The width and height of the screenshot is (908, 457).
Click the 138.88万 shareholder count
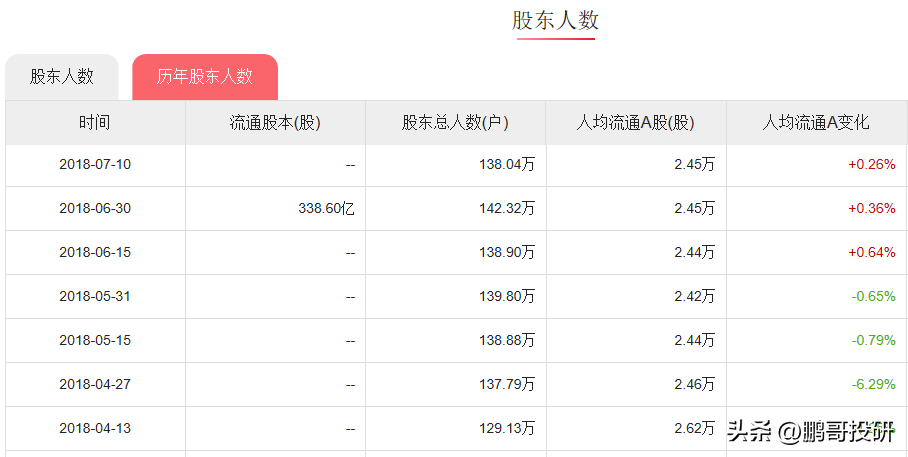(507, 341)
